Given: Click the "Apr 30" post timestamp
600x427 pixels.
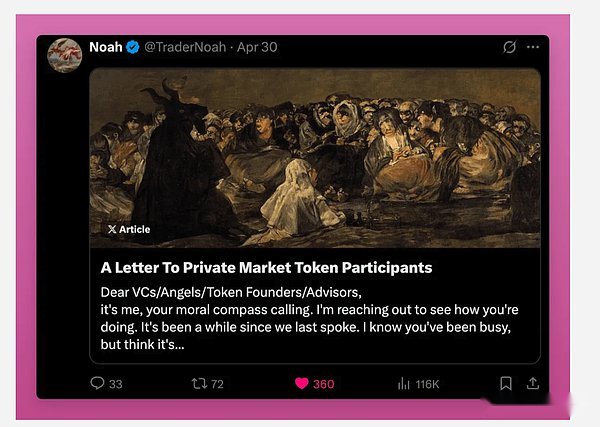Looking at the screenshot, I should (258, 47).
